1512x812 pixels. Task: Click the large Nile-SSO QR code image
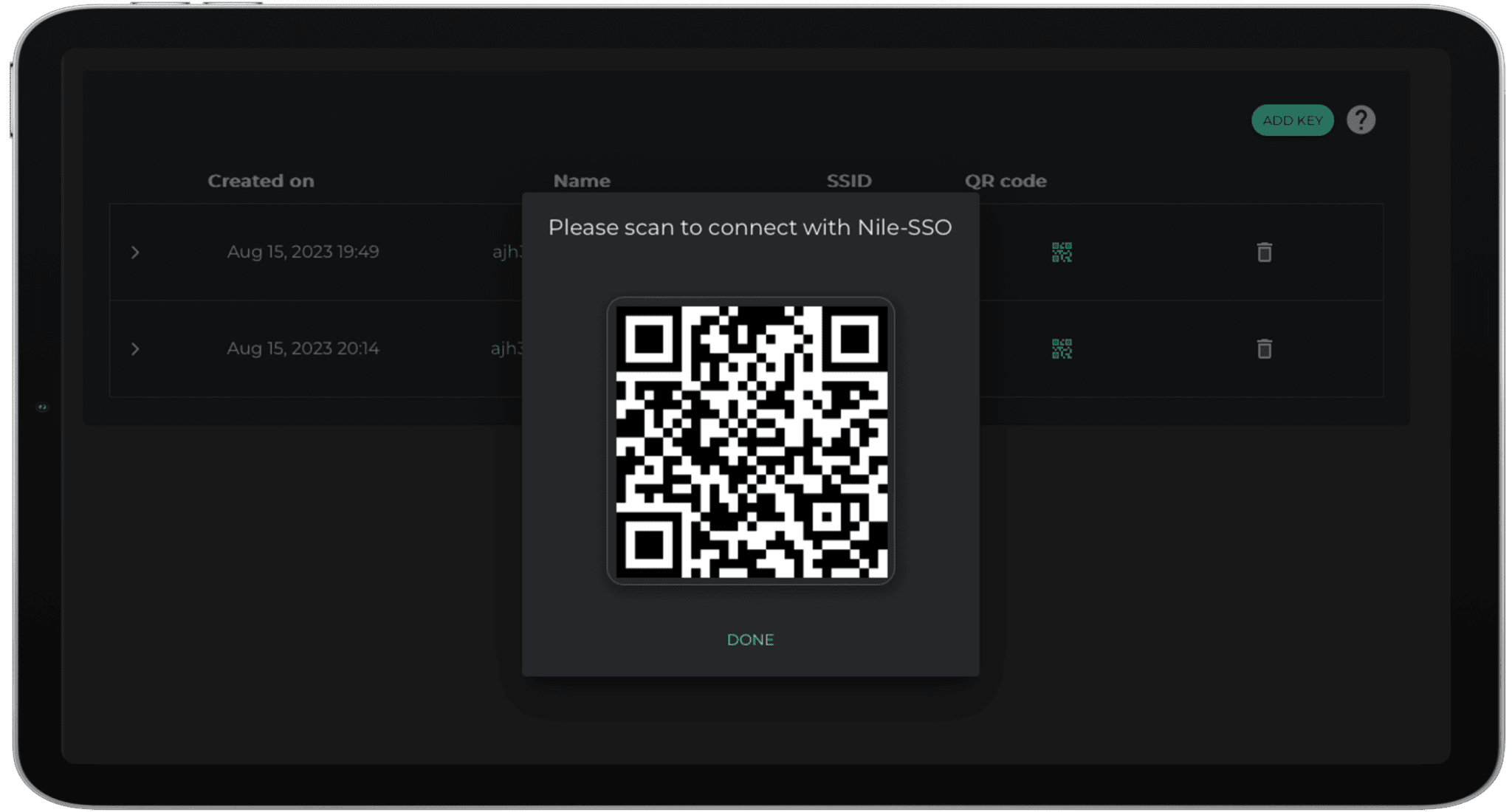pos(751,441)
